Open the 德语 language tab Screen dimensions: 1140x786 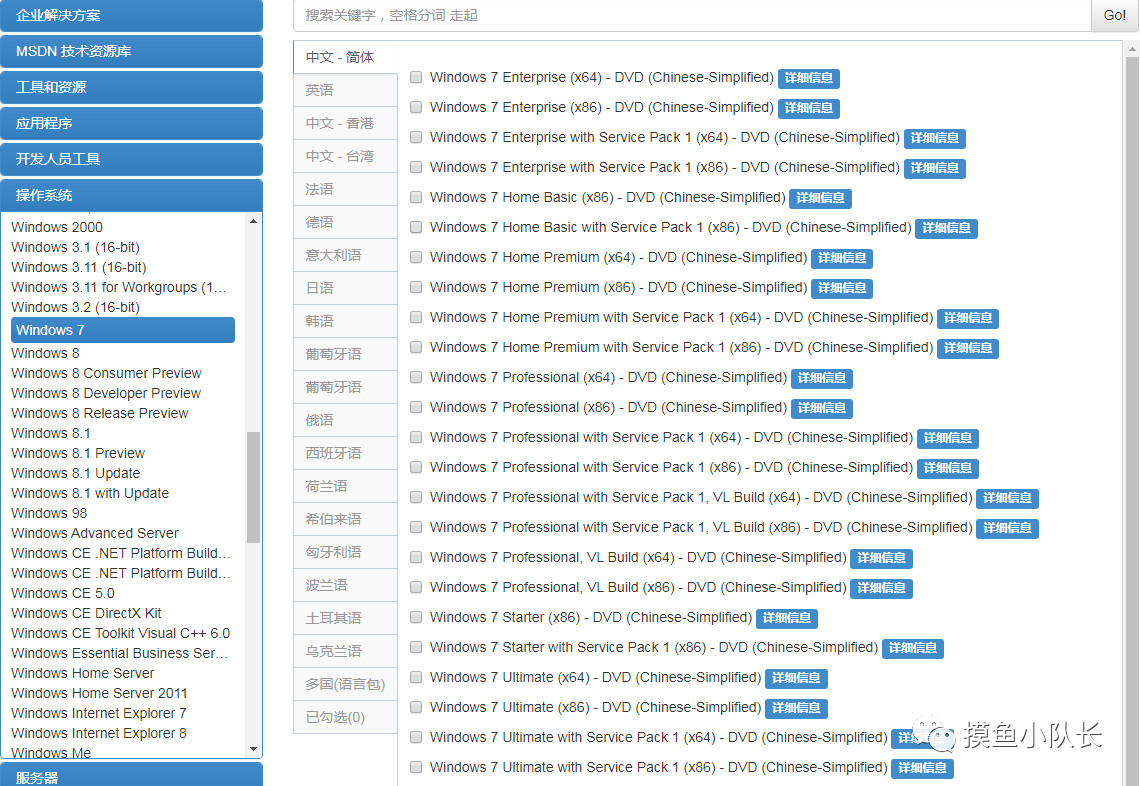tap(345, 222)
